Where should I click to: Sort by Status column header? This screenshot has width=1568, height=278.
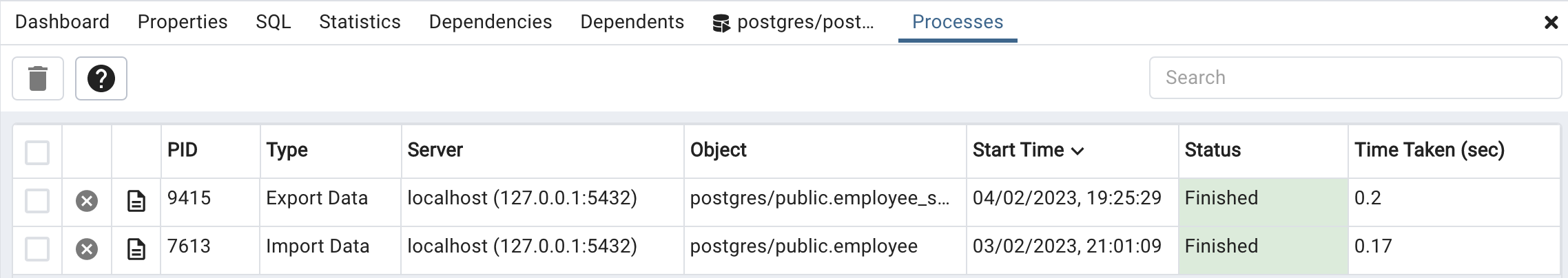pos(1213,150)
